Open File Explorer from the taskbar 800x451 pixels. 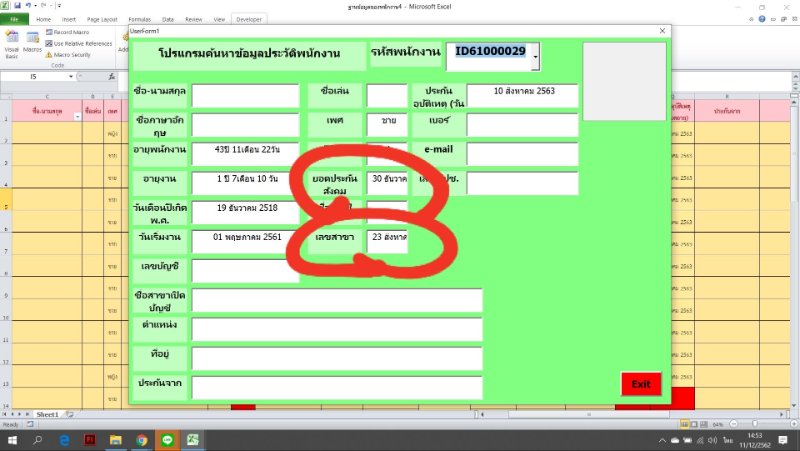tap(115, 439)
